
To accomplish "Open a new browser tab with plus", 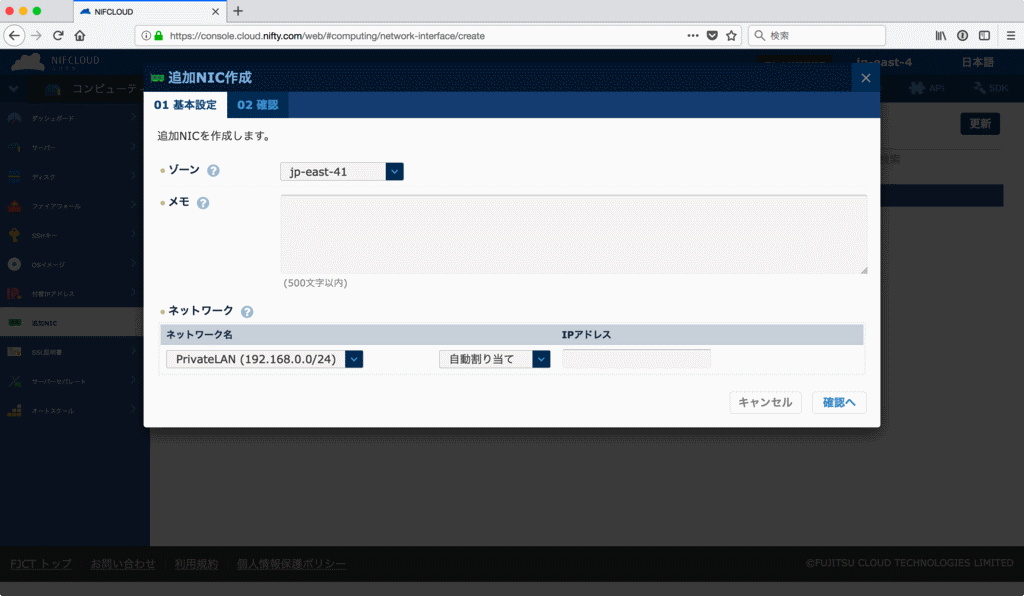I will click(x=238, y=11).
